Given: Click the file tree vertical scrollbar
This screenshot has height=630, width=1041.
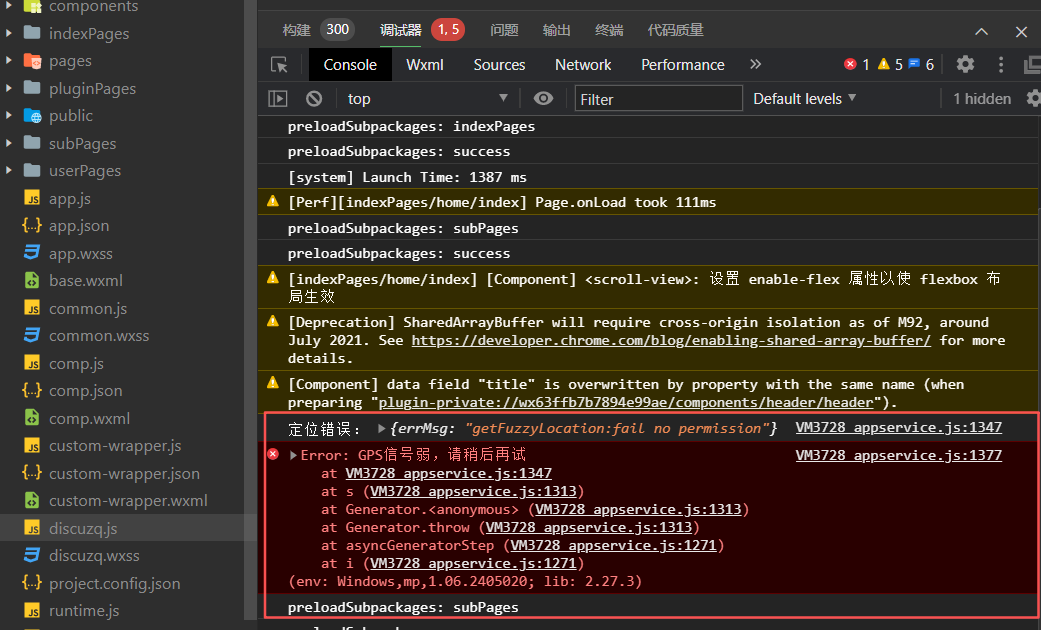Looking at the screenshot, I should [250, 312].
